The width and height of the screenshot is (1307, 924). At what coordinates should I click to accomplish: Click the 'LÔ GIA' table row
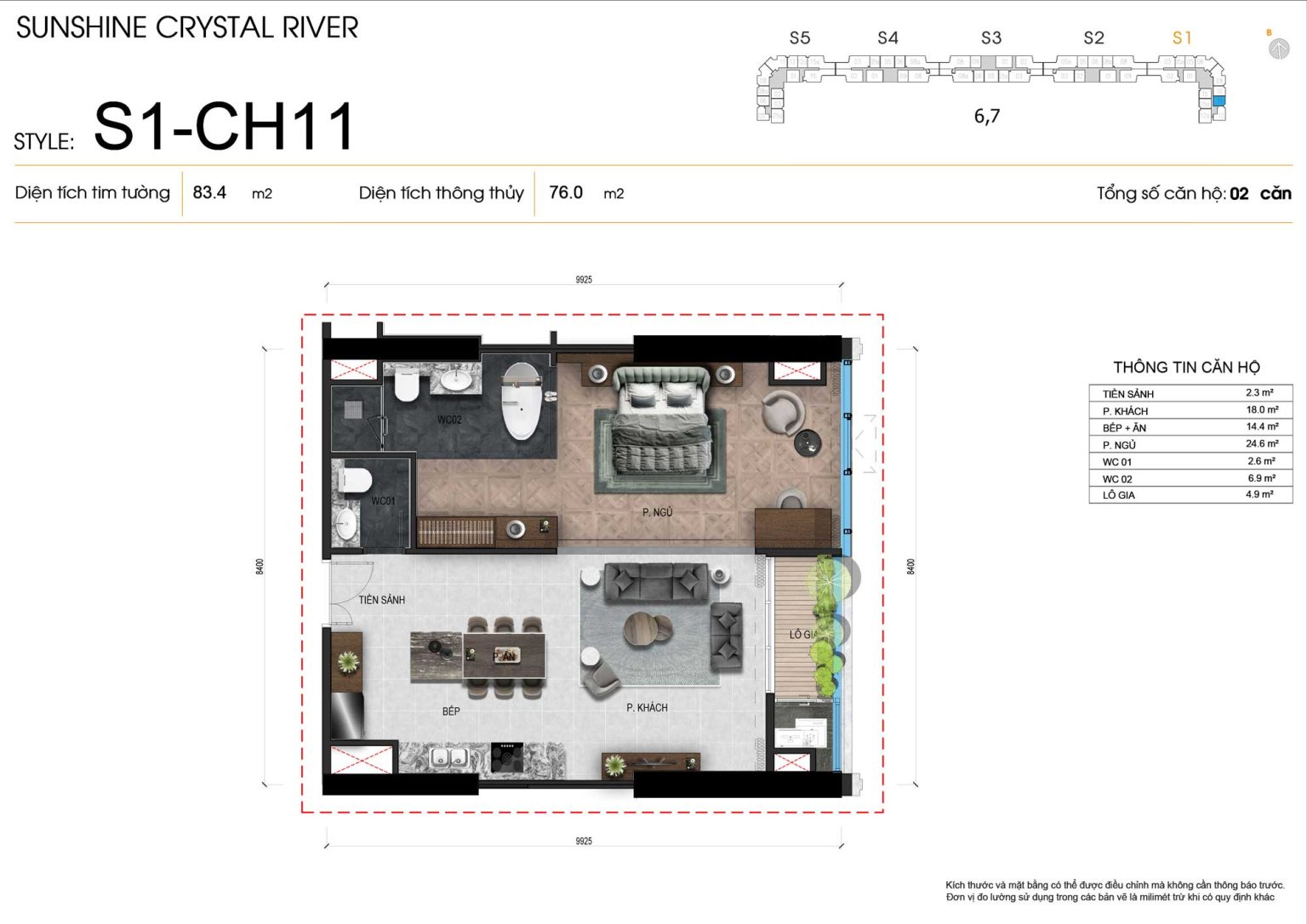coord(1190,494)
